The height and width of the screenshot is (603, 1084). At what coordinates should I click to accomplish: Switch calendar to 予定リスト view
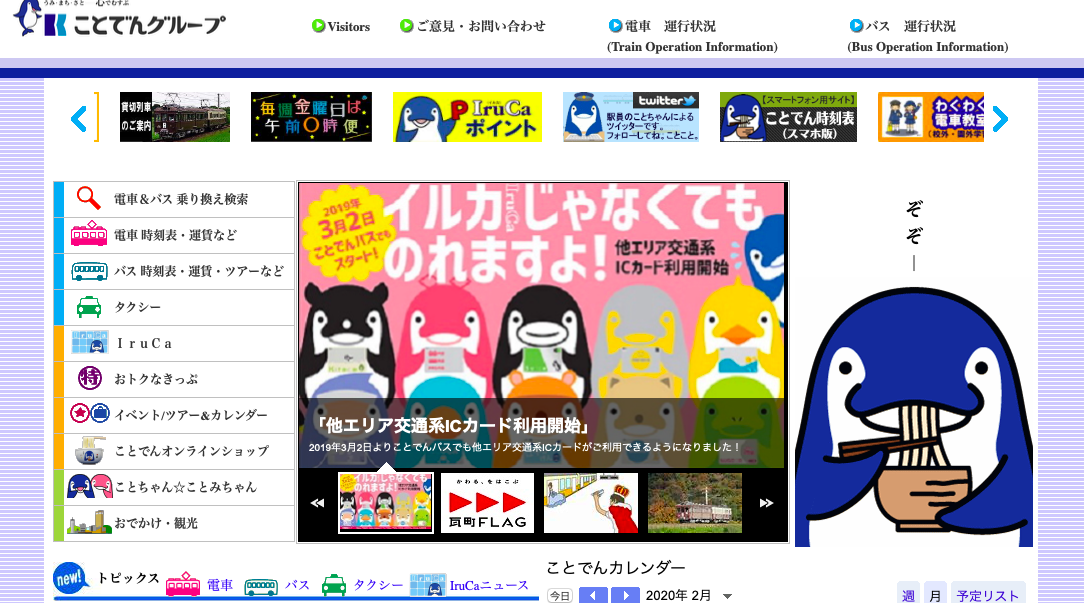tap(988, 595)
